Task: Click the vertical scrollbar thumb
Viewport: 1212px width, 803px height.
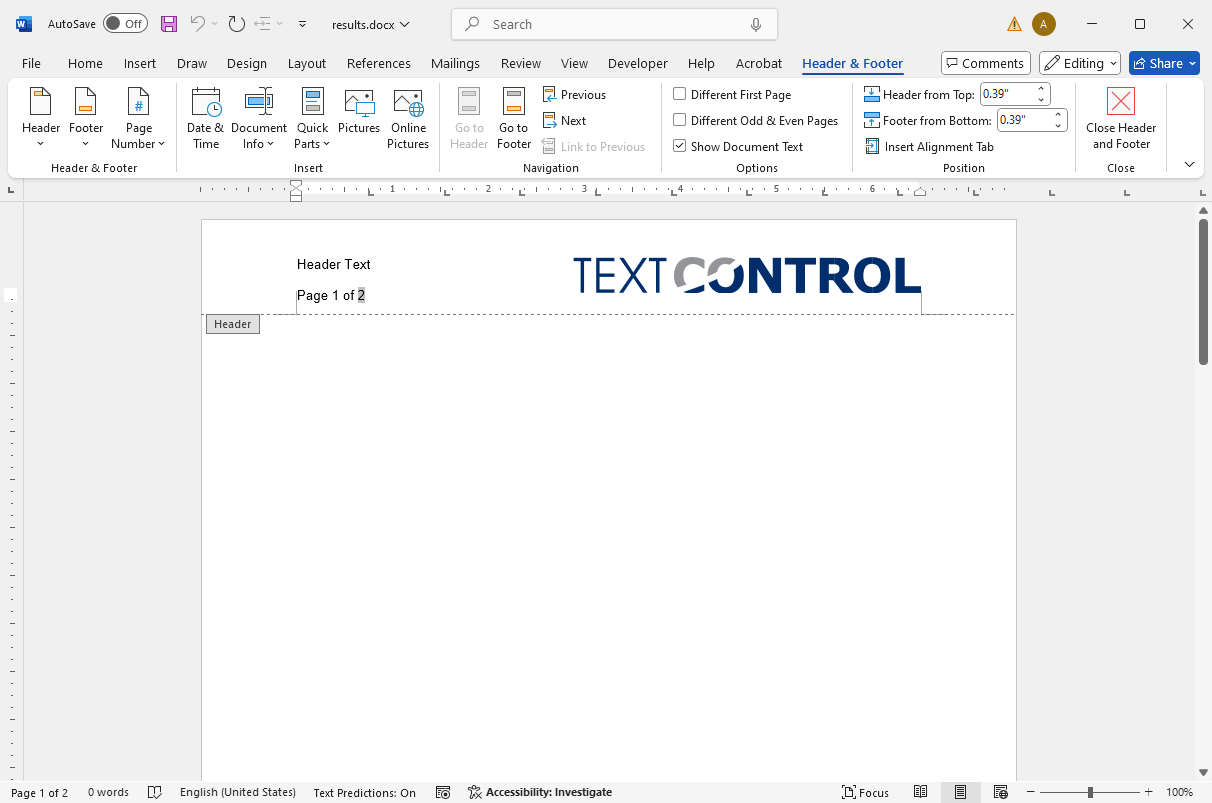Action: tap(1203, 291)
